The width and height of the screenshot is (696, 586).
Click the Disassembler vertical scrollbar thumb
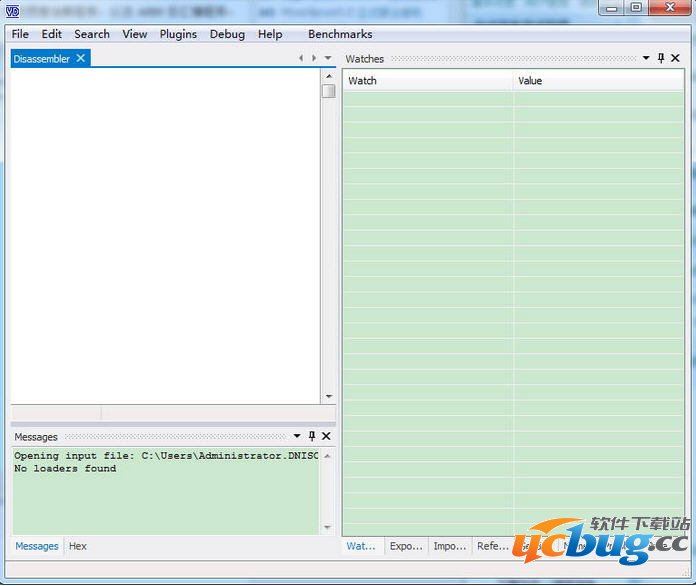[328, 91]
